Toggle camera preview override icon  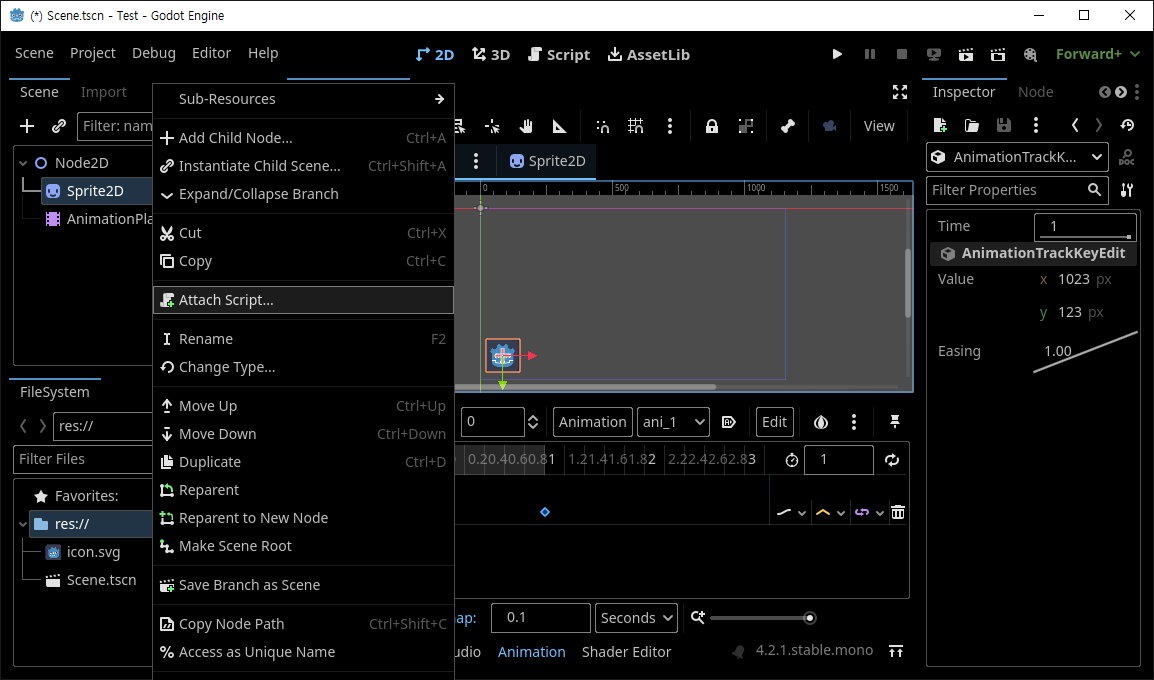point(829,126)
